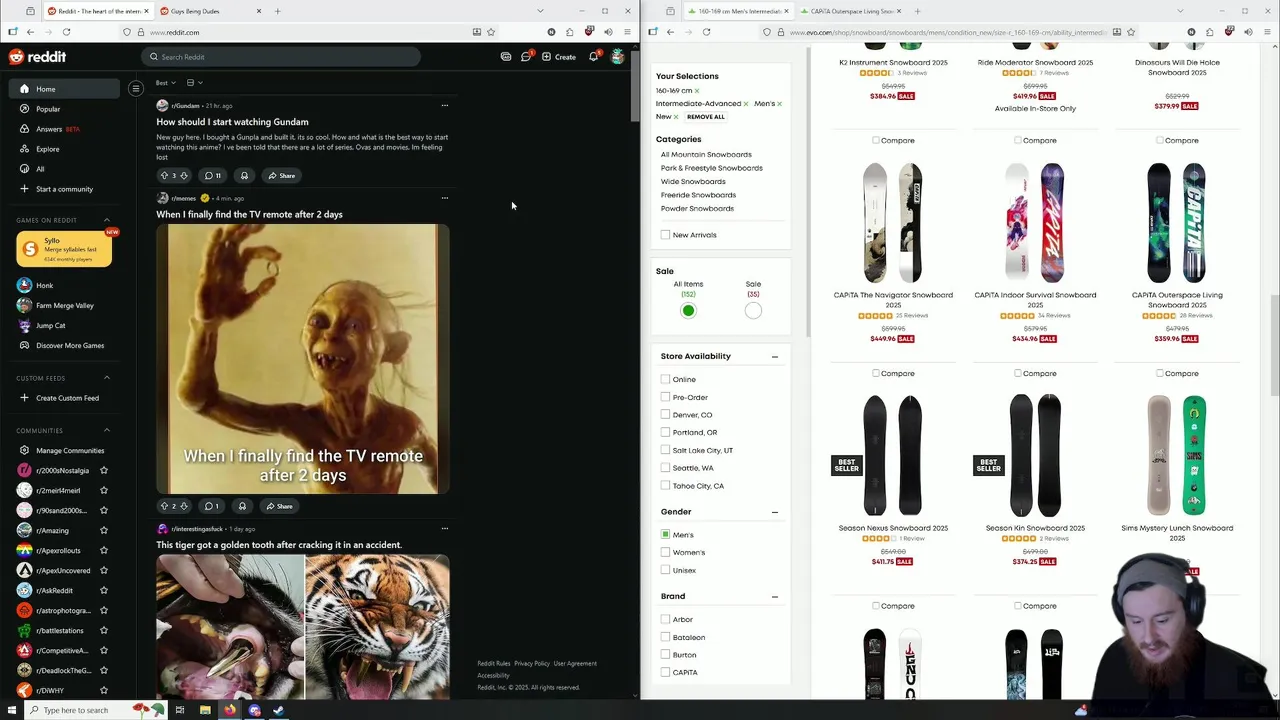
Task: Open the feed view layout dropdown
Action: click(194, 83)
